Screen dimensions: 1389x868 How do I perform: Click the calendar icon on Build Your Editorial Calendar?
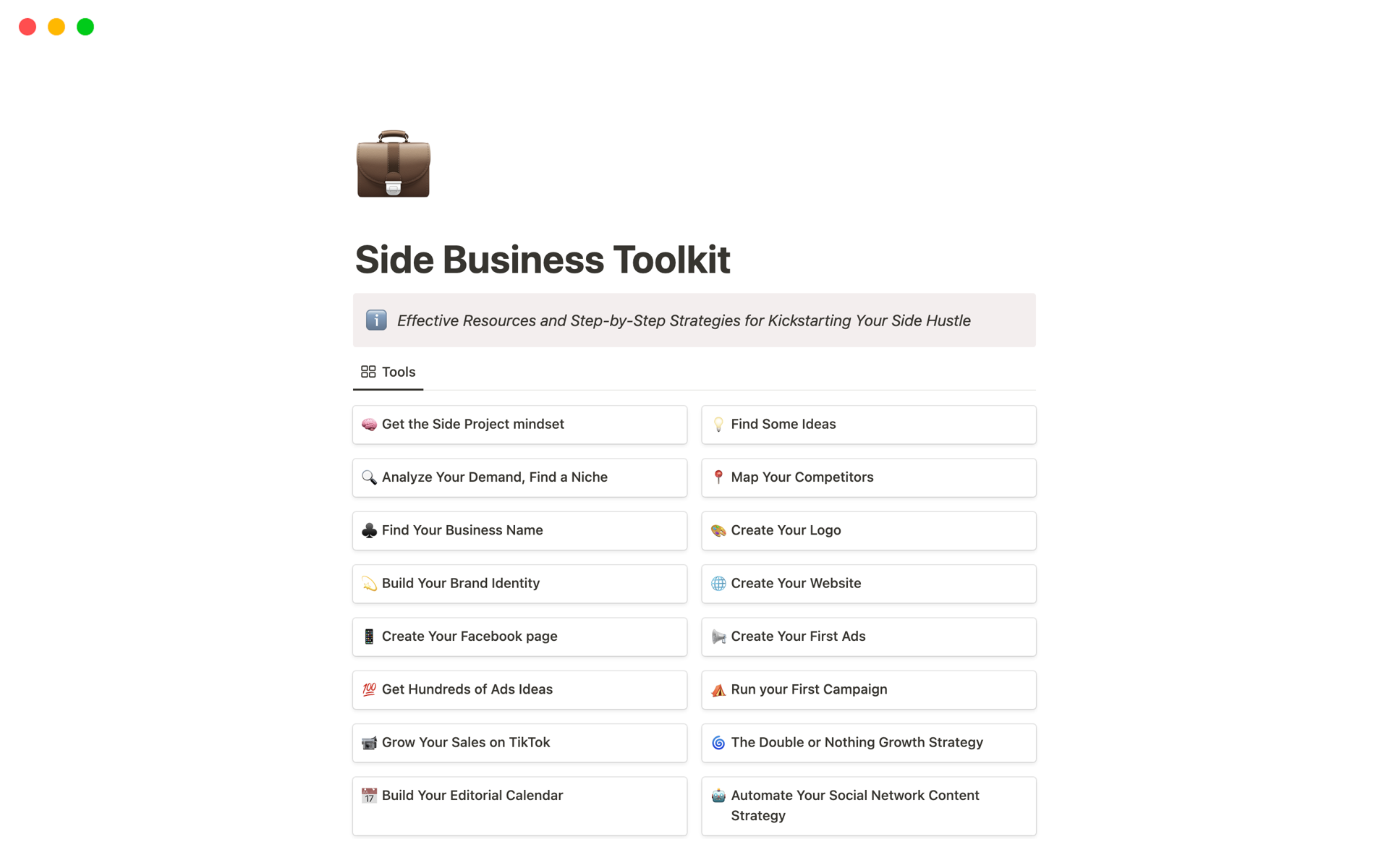click(x=369, y=796)
